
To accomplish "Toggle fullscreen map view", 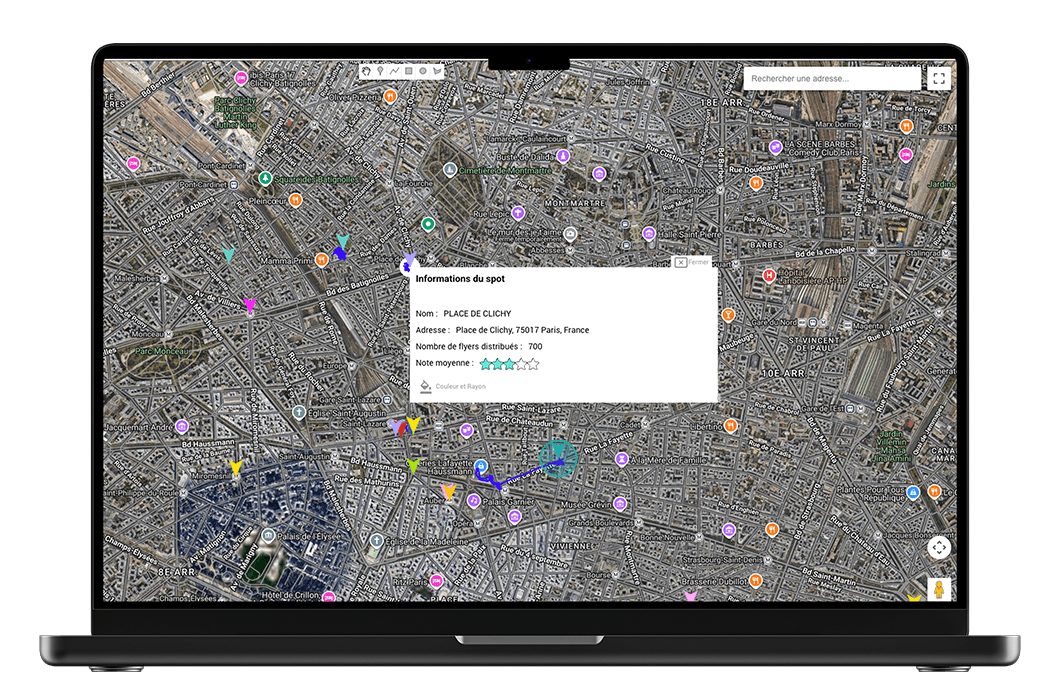I will pyautogui.click(x=938, y=78).
